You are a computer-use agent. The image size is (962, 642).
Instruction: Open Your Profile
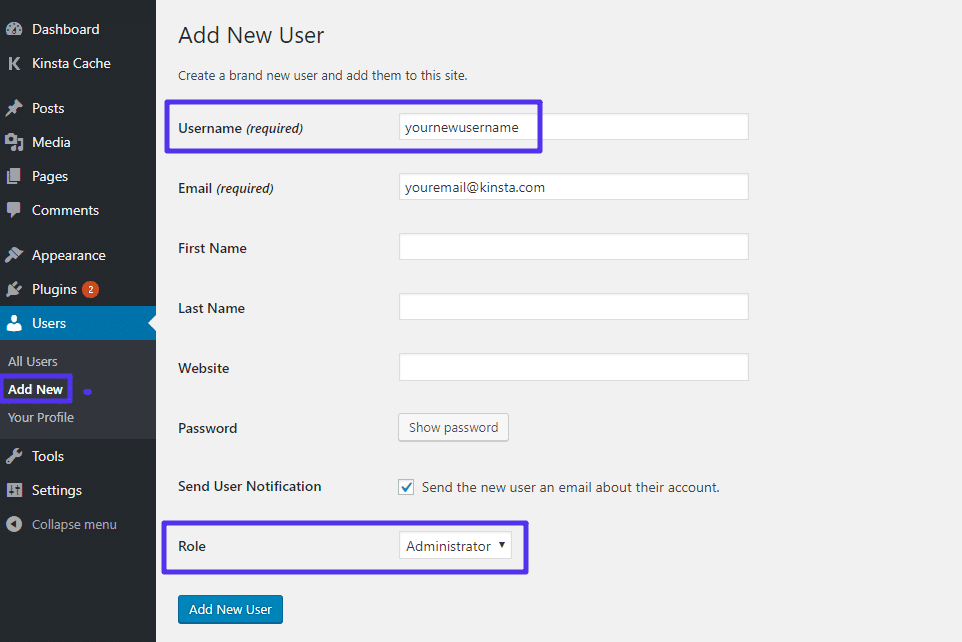click(40, 417)
